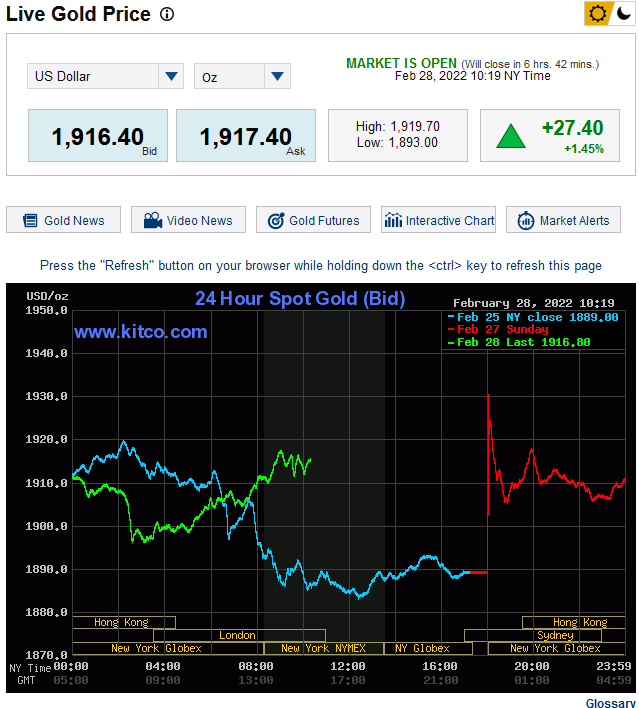Click the Market Alerts clock icon

click(526, 220)
